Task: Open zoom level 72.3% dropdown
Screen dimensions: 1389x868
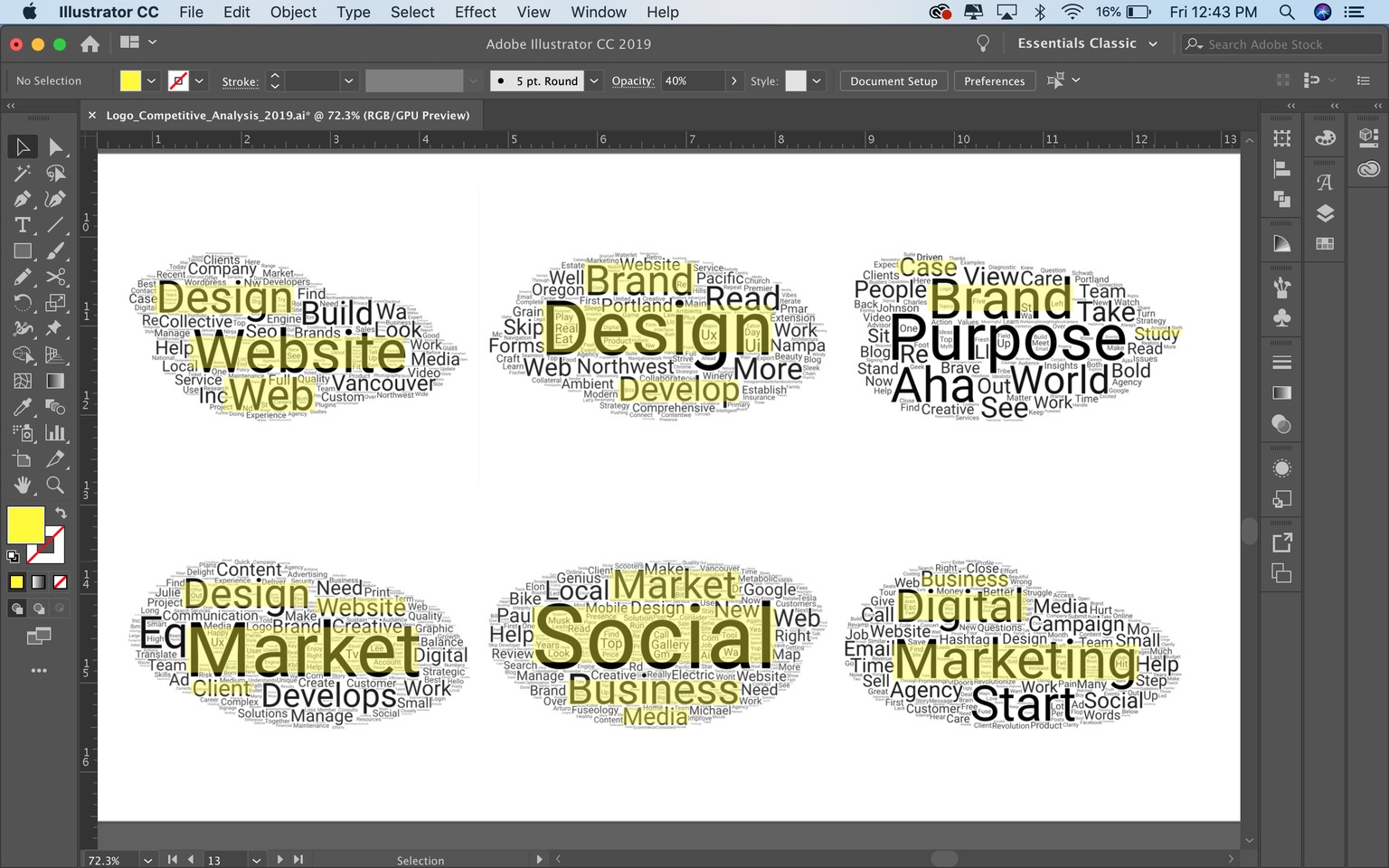Action: (x=147, y=860)
